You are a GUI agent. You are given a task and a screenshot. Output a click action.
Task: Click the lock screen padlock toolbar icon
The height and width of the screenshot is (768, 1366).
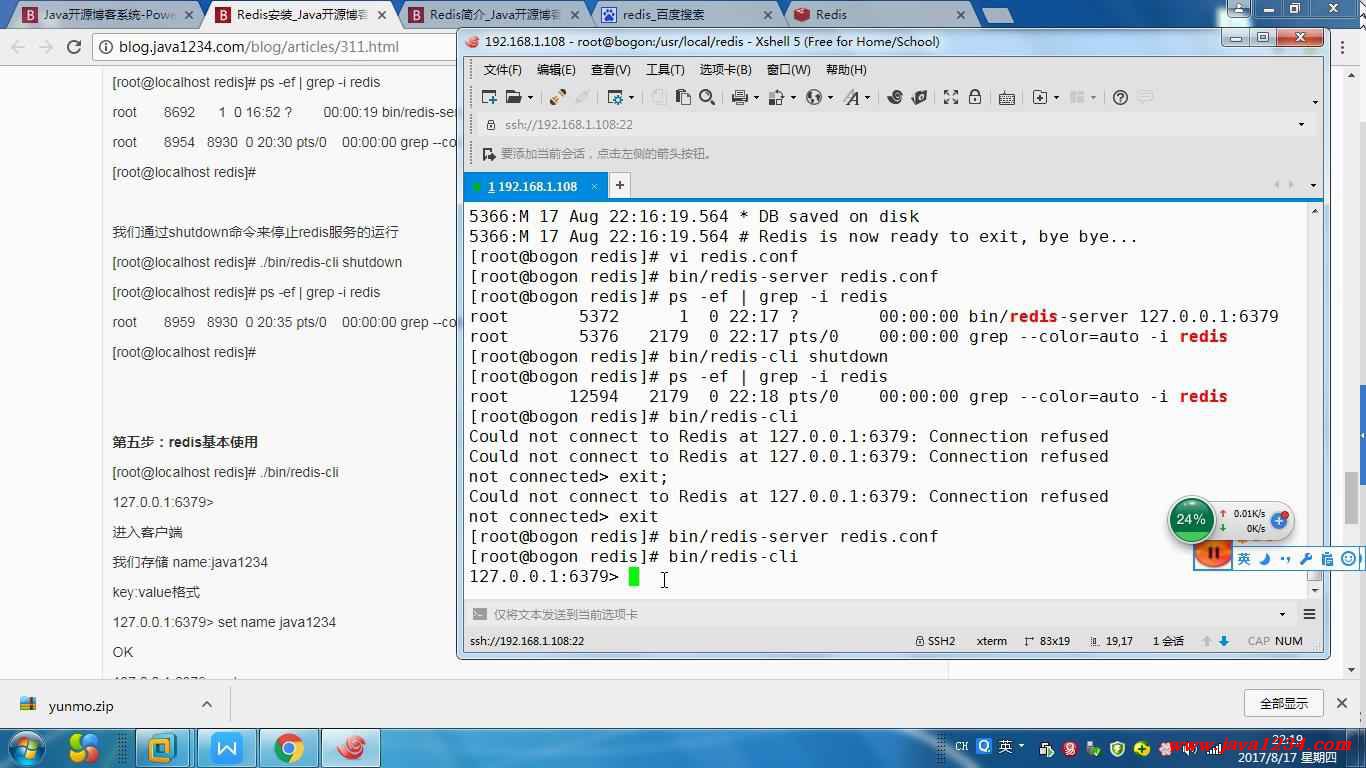(974, 97)
